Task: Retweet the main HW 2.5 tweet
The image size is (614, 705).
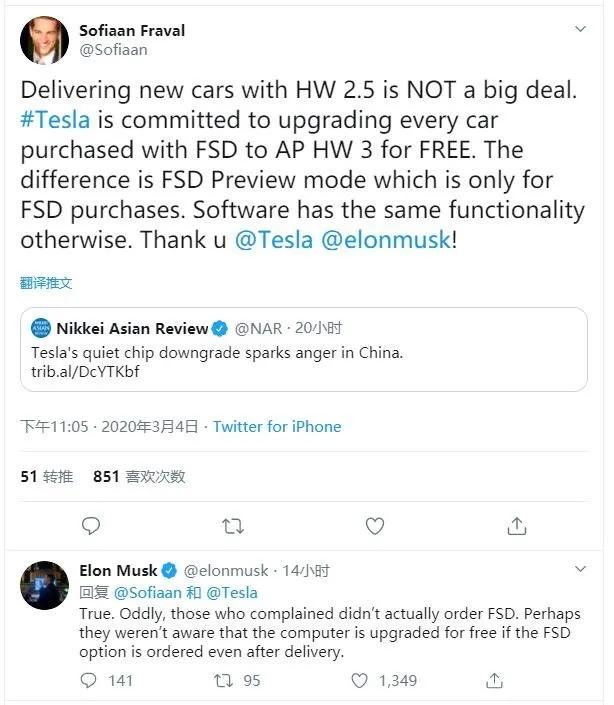Action: [233, 525]
